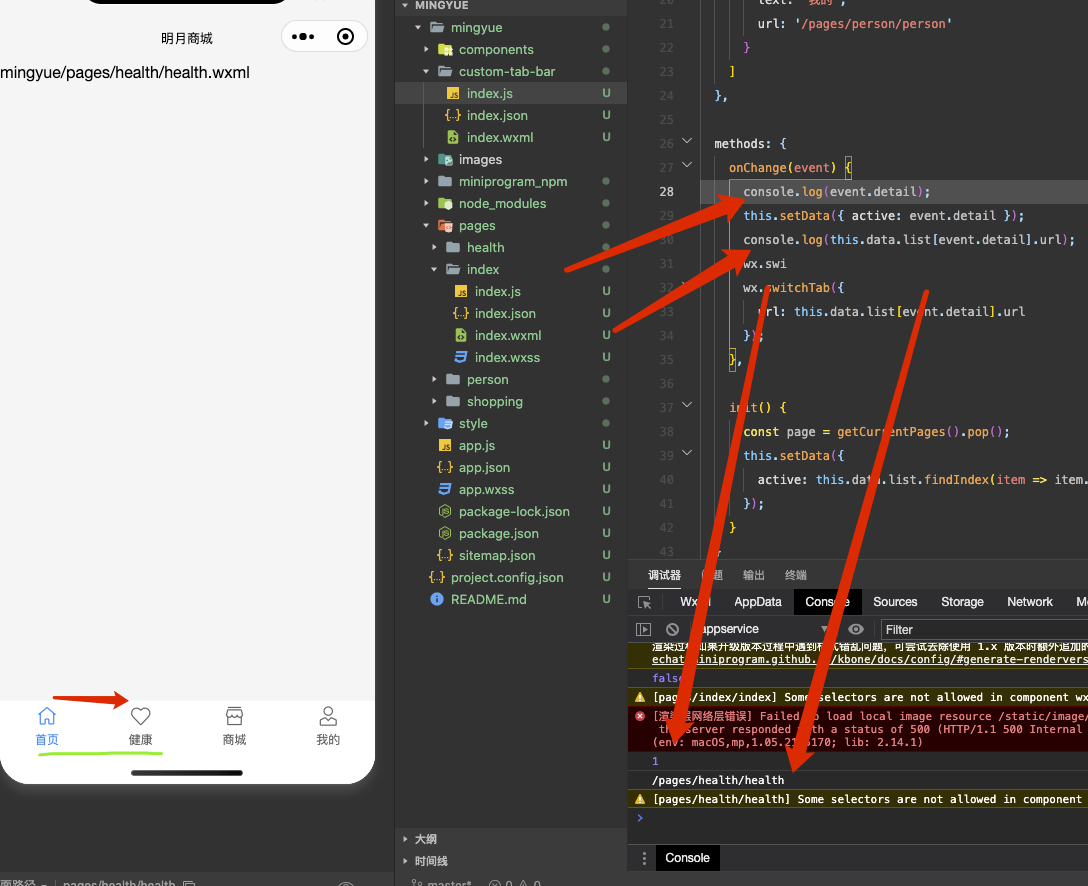Click the red error icon in console
The image size is (1088, 886).
[x=640, y=716]
